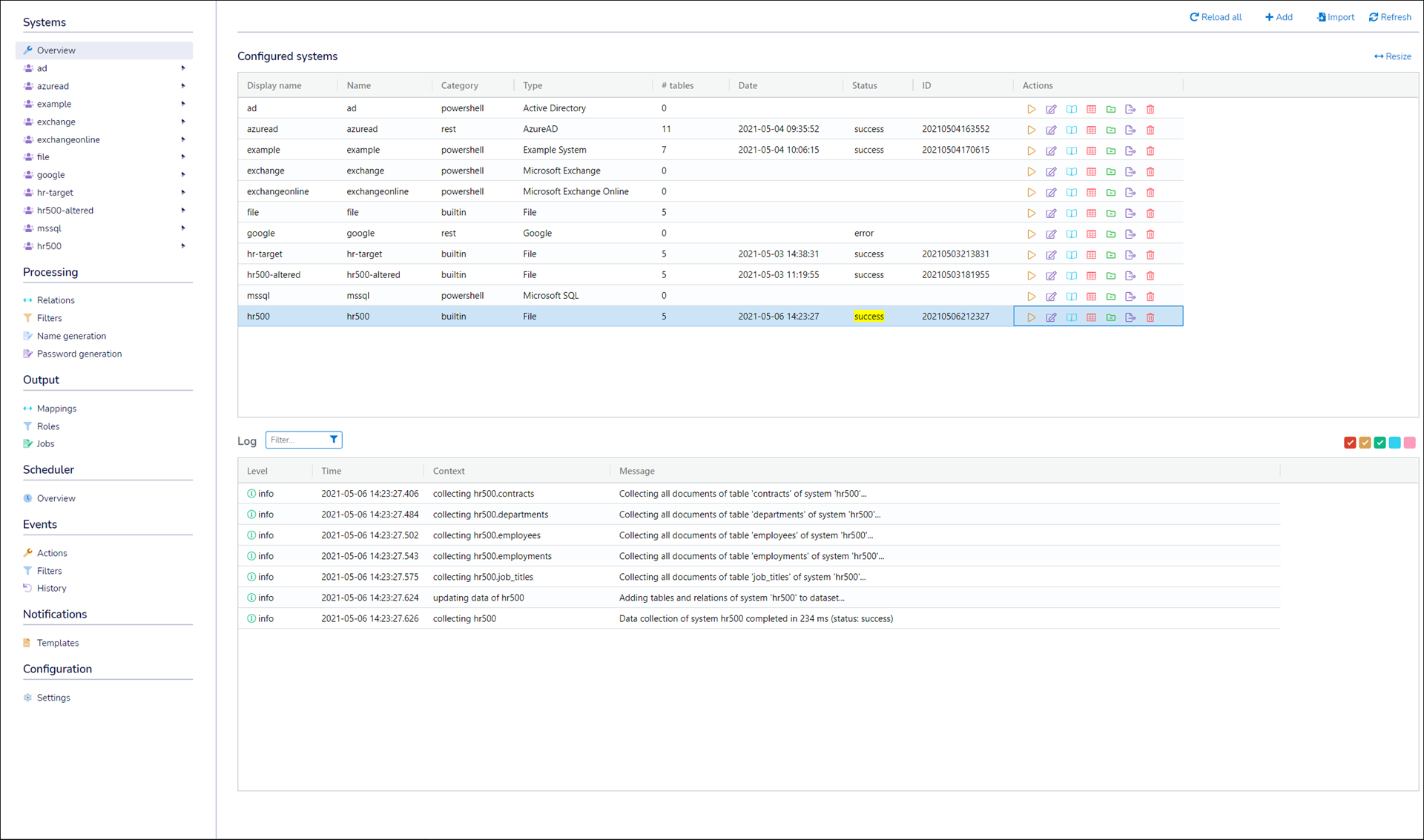Screen dimensions: 1424x840
Task: Run data collection for hr500 row
Action: [1031, 317]
